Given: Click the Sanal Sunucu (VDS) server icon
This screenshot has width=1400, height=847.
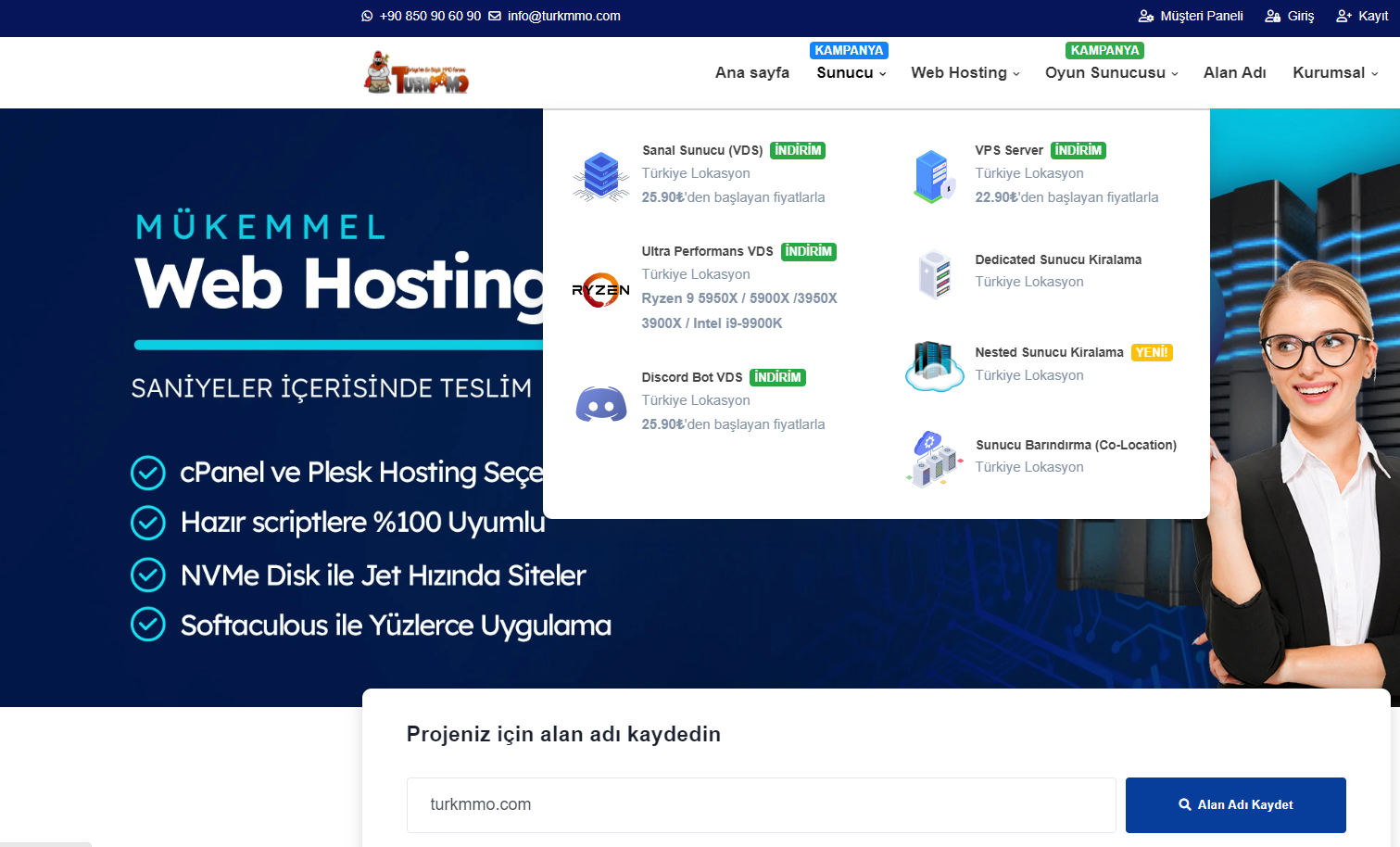Looking at the screenshot, I should click(601, 176).
